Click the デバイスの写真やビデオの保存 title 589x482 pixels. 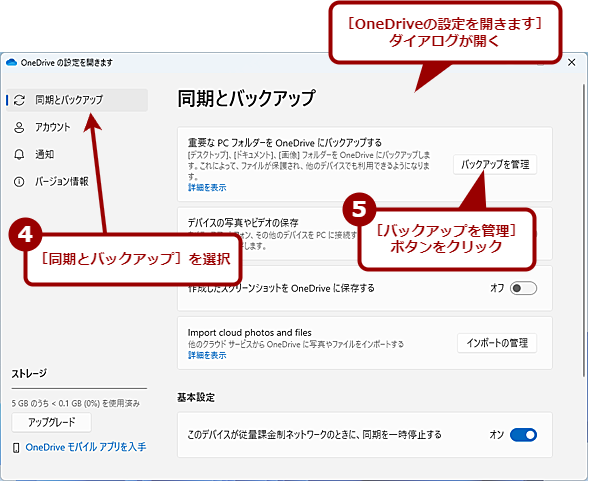[x=243, y=223]
